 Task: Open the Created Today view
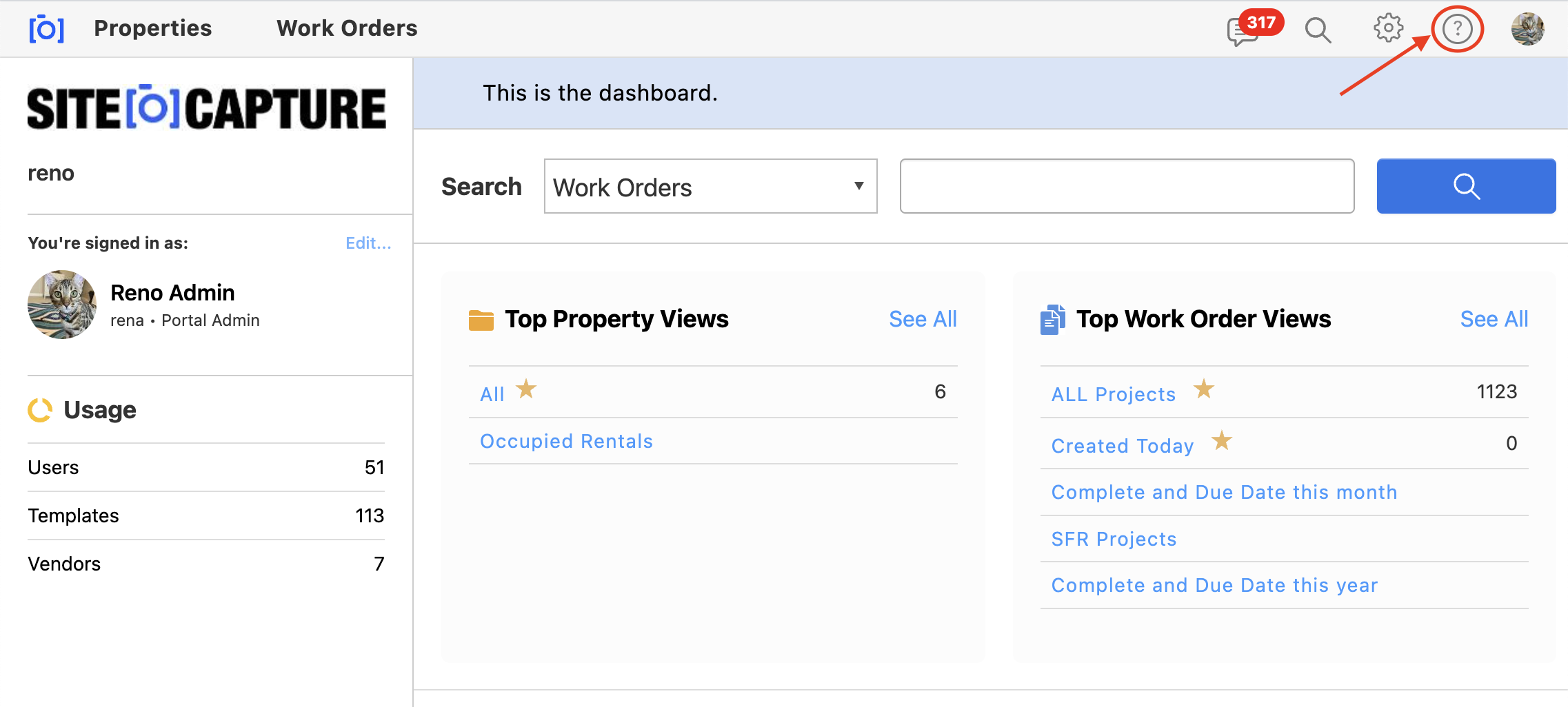click(1123, 446)
